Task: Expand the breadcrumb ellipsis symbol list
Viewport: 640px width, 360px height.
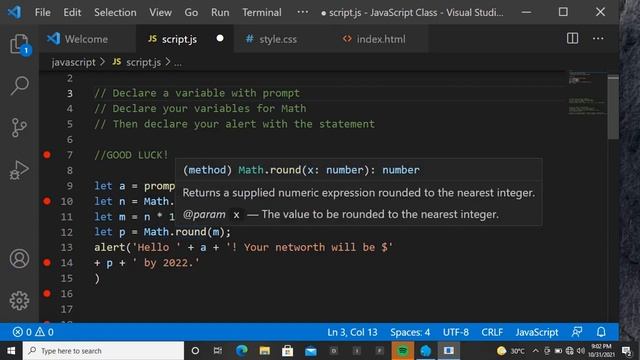Action: 178,63
